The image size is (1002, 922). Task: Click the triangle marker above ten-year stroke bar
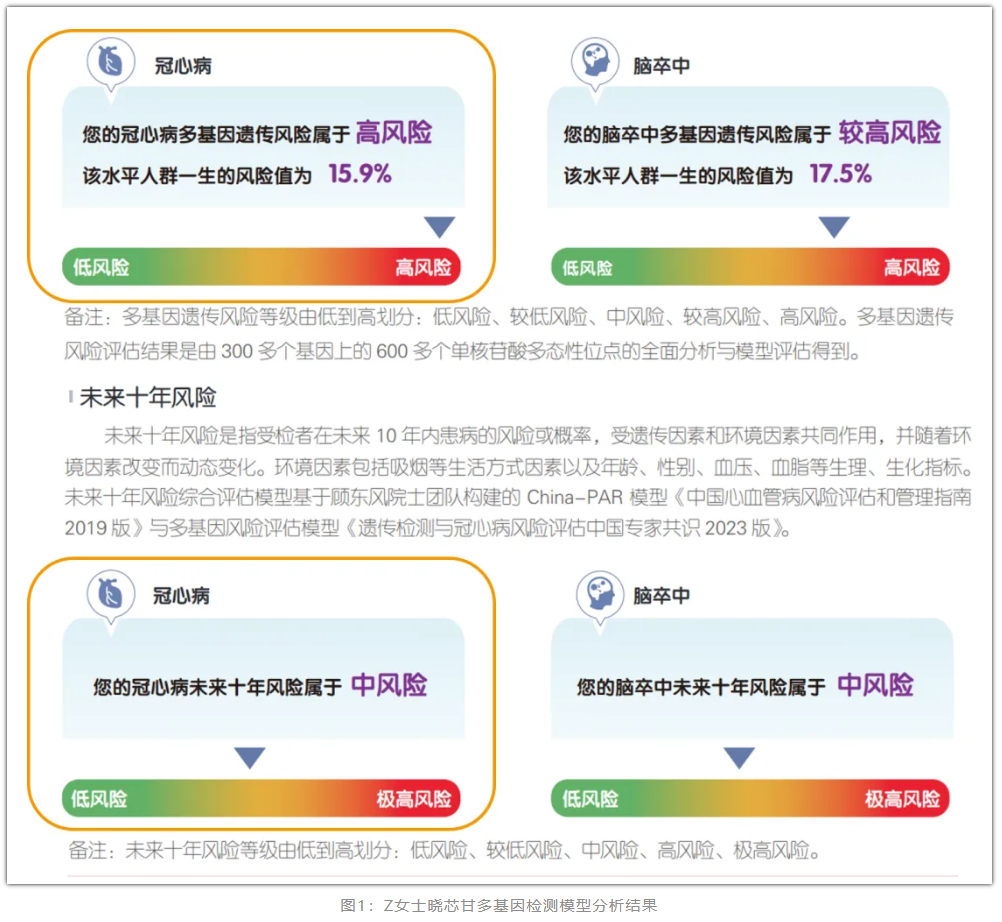[739, 758]
